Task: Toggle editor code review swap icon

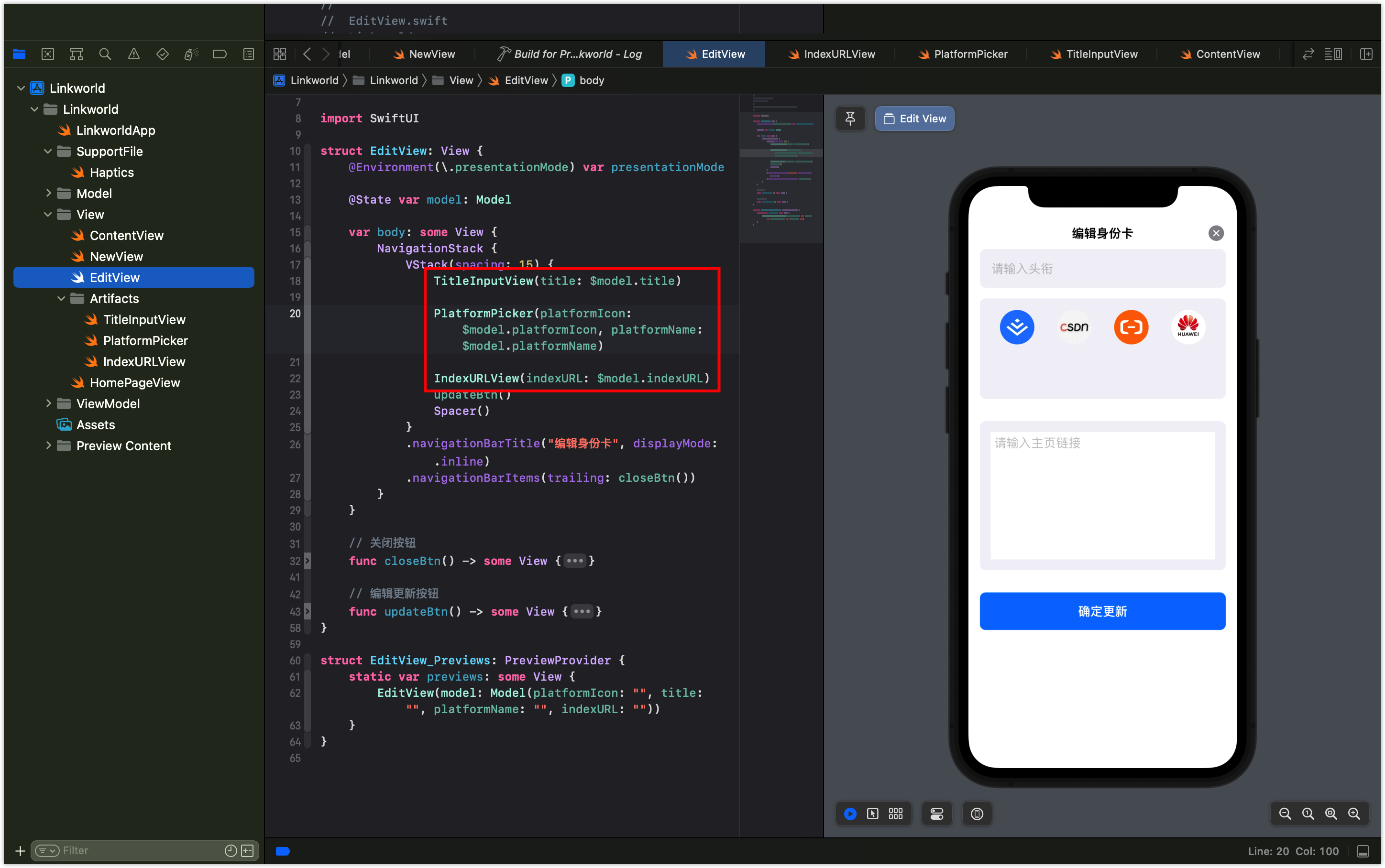Action: coord(1308,54)
